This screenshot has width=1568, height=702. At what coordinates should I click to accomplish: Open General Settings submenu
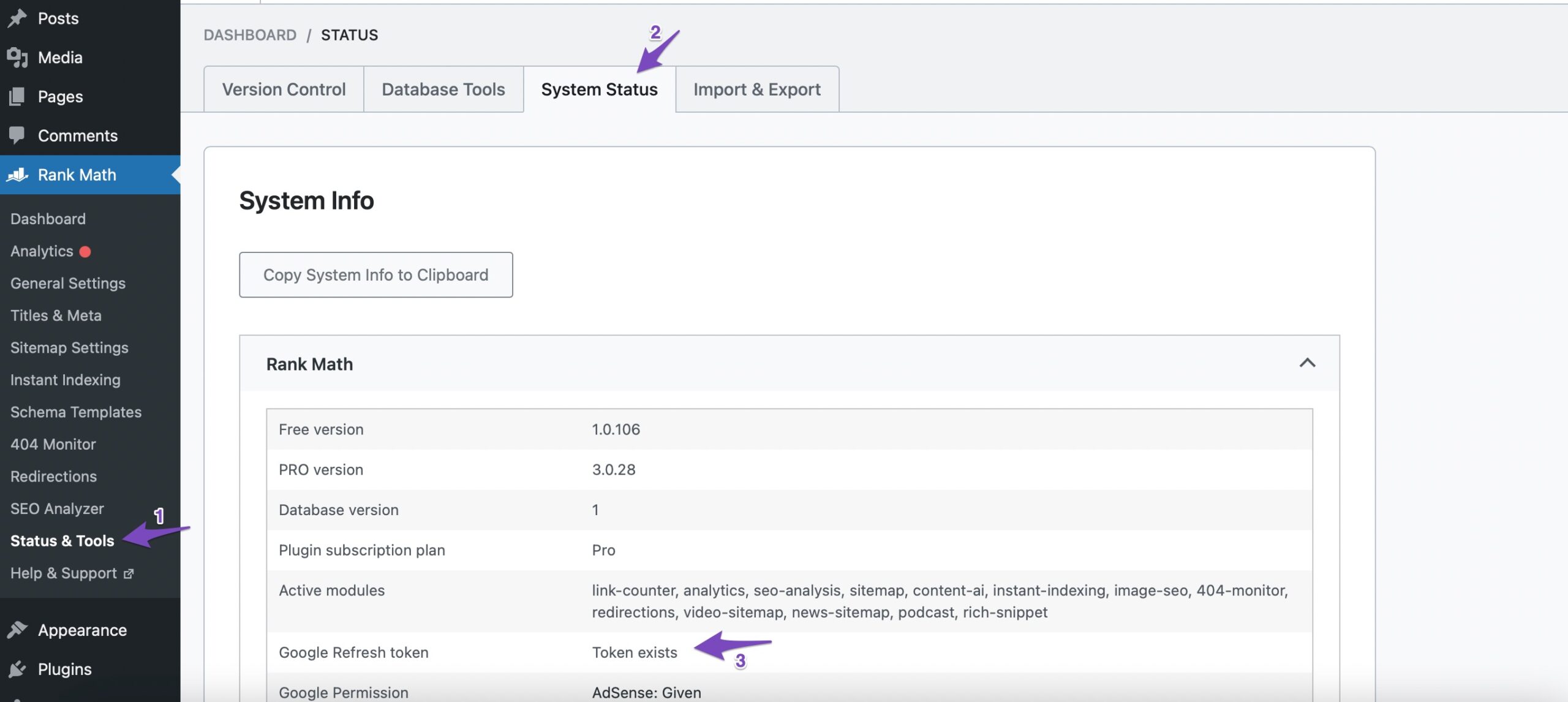click(68, 283)
